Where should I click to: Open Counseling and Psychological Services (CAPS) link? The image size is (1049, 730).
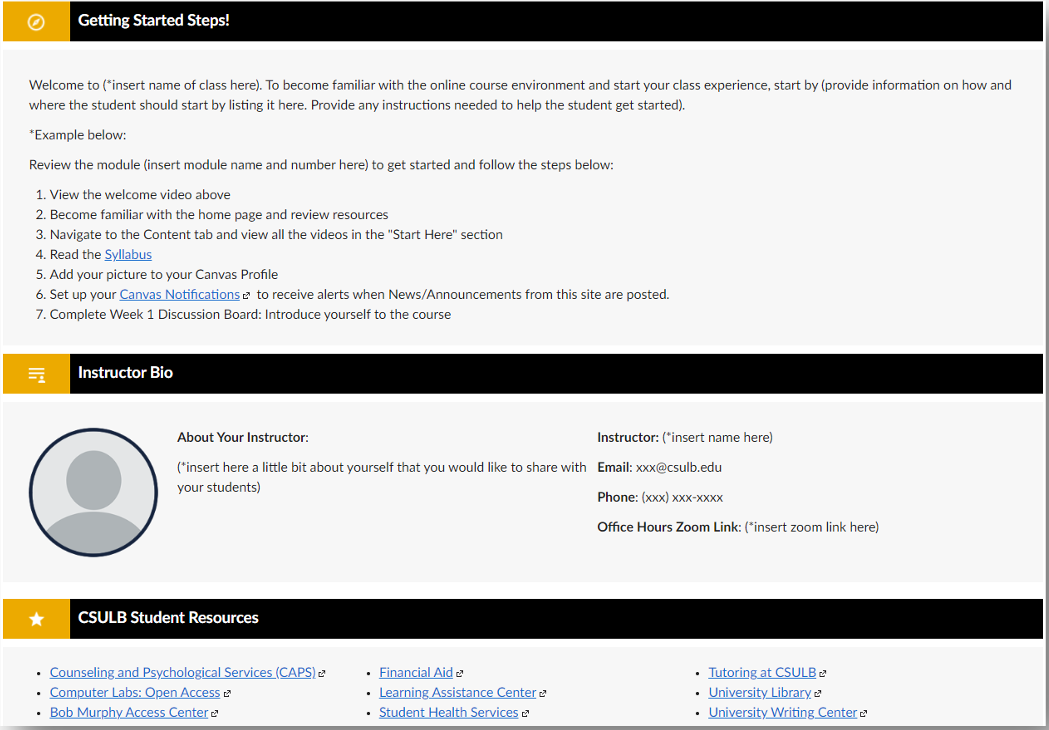pyautogui.click(x=183, y=672)
